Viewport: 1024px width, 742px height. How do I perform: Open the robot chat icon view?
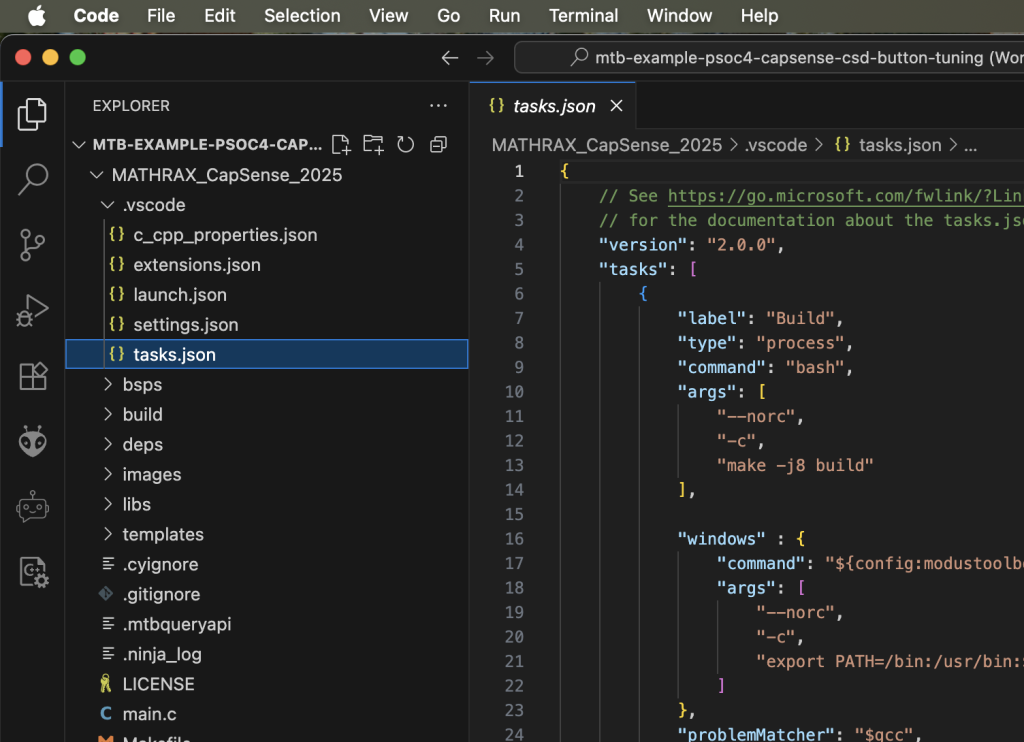tap(32, 507)
